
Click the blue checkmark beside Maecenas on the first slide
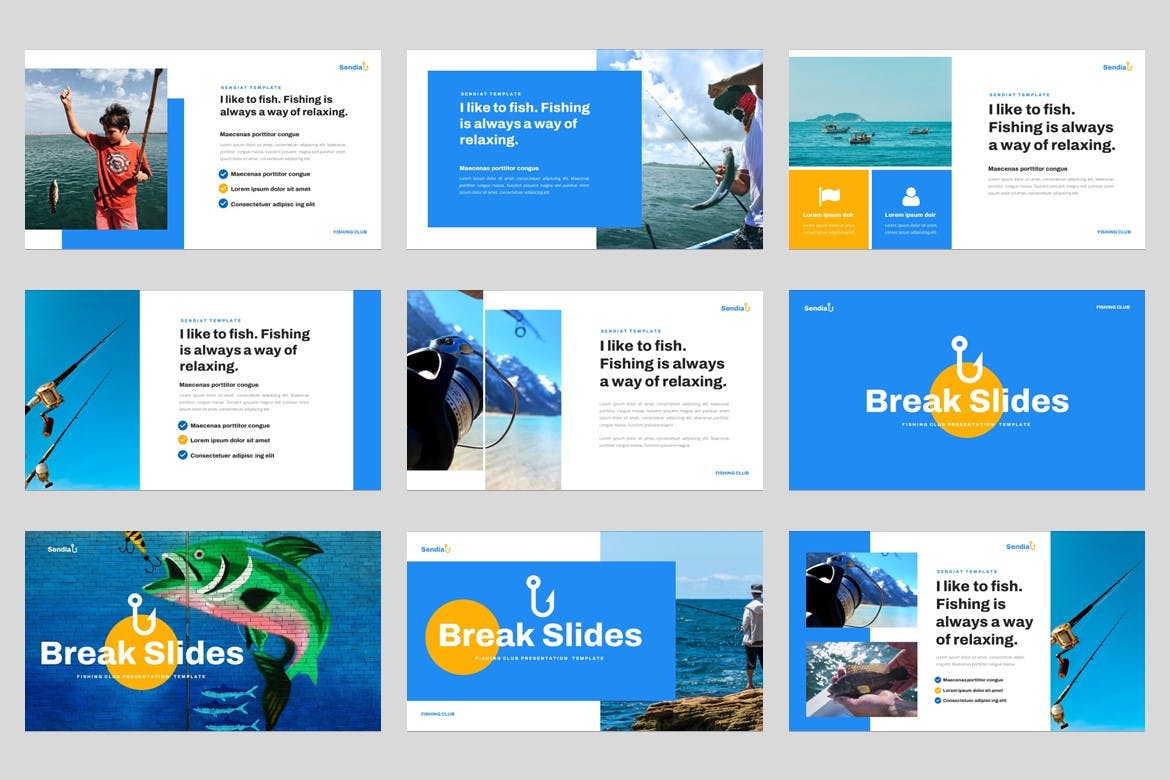(223, 174)
